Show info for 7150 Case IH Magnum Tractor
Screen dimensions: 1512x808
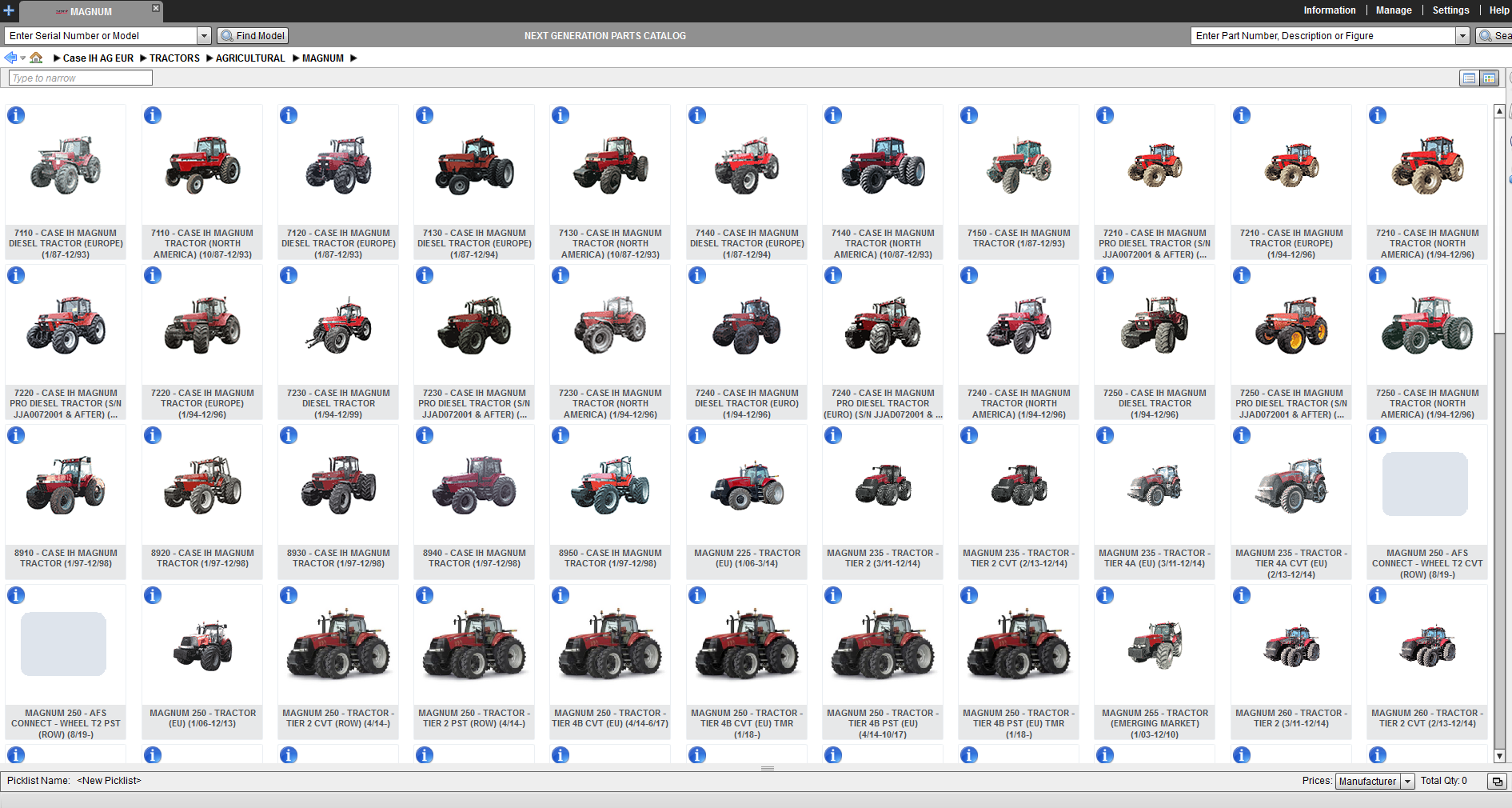(x=969, y=115)
